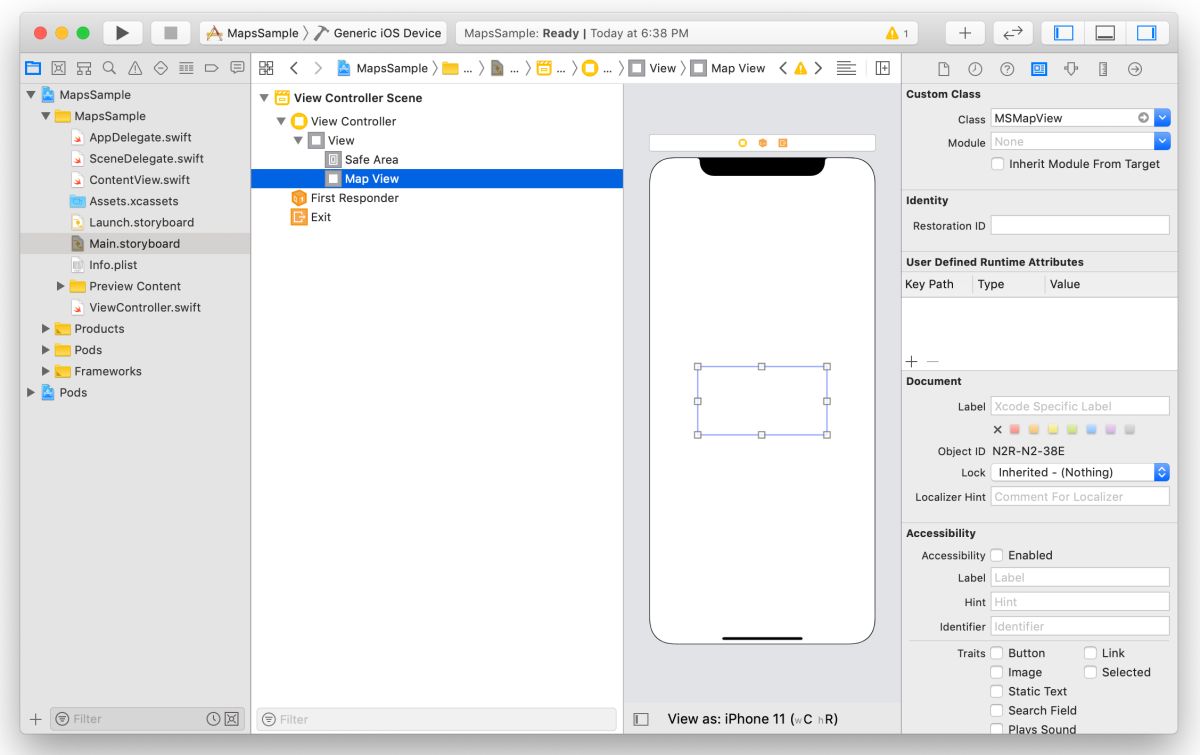Switch to Quick Help inspector tab

[1007, 69]
